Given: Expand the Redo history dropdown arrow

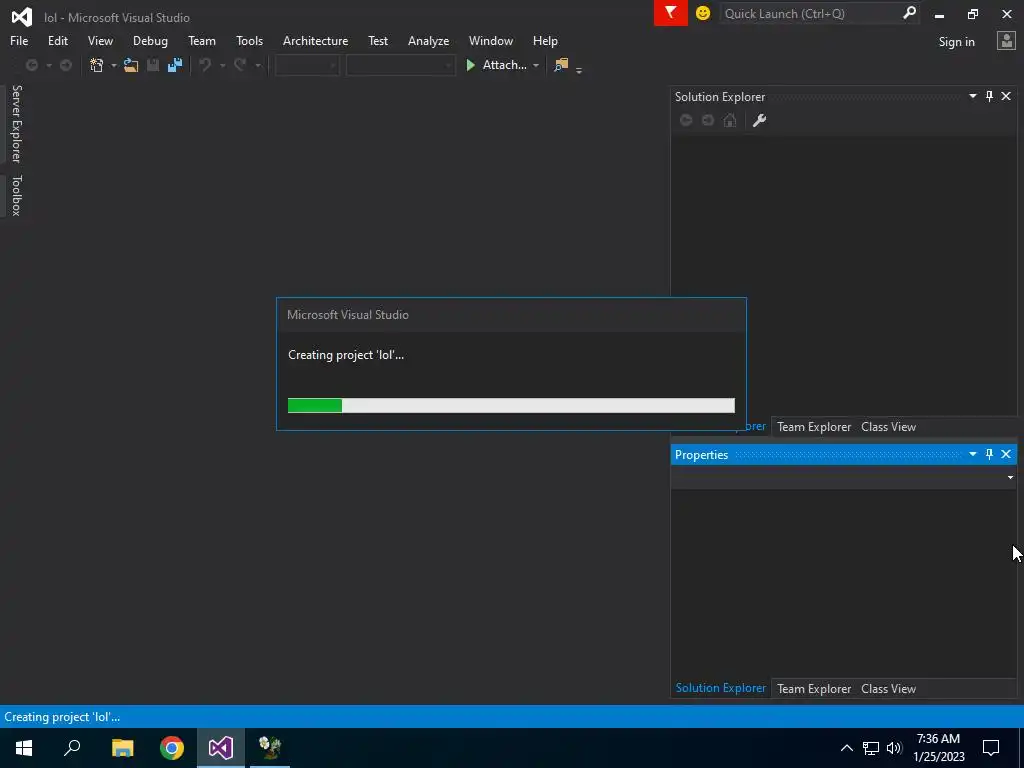Looking at the screenshot, I should coord(258,65).
